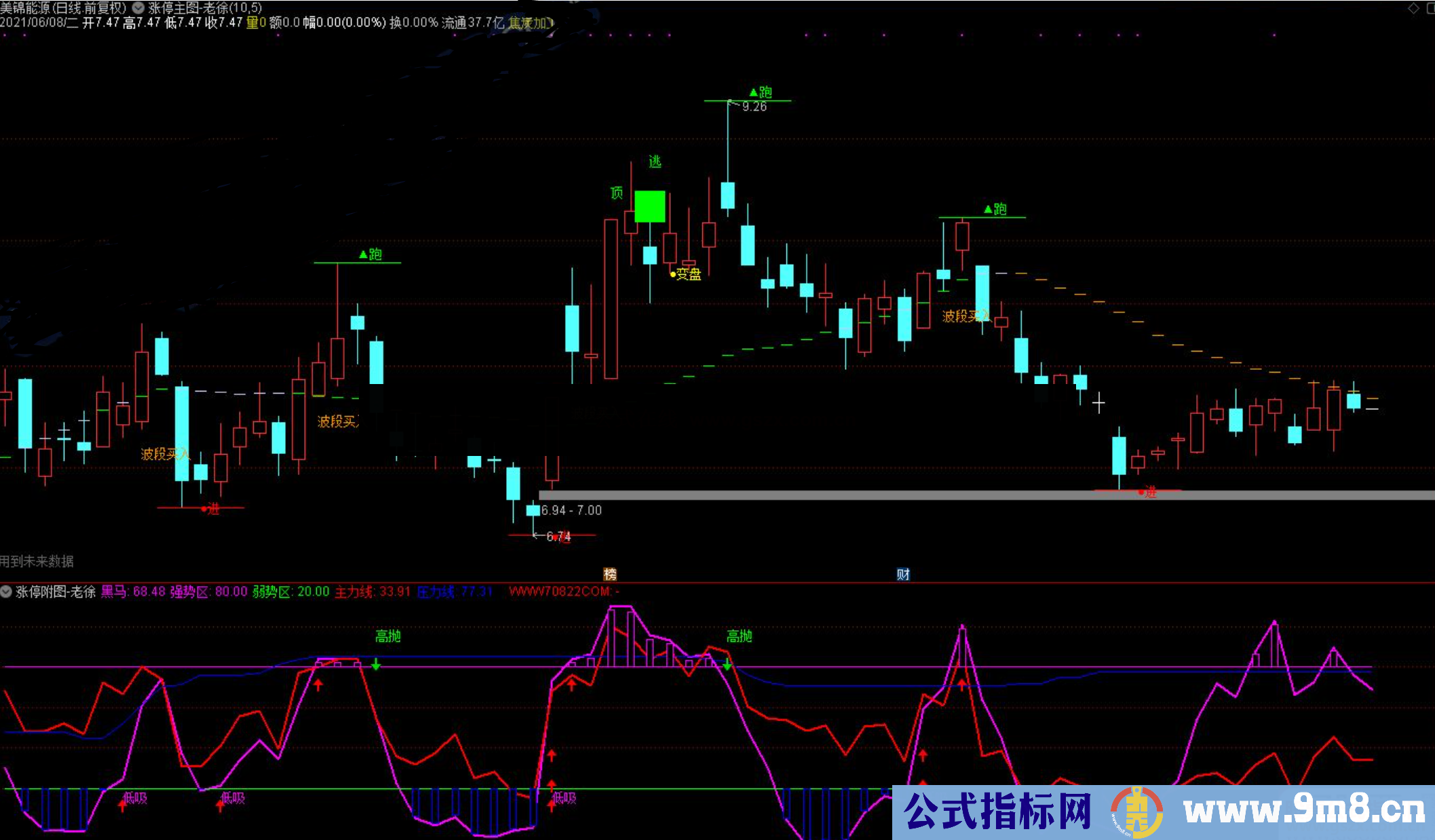This screenshot has width=1435, height=840.
Task: Click the 流通37.7亿 float value
Action: point(473,22)
